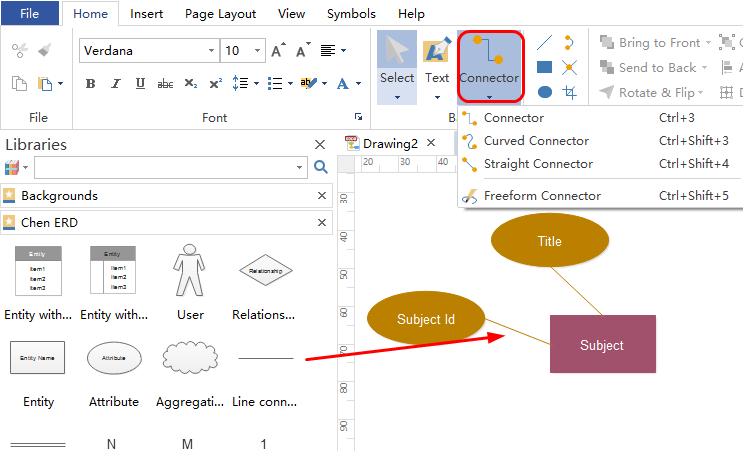Expand the Bring to Front dropdown
The height and width of the screenshot is (451, 743).
[x=708, y=43]
